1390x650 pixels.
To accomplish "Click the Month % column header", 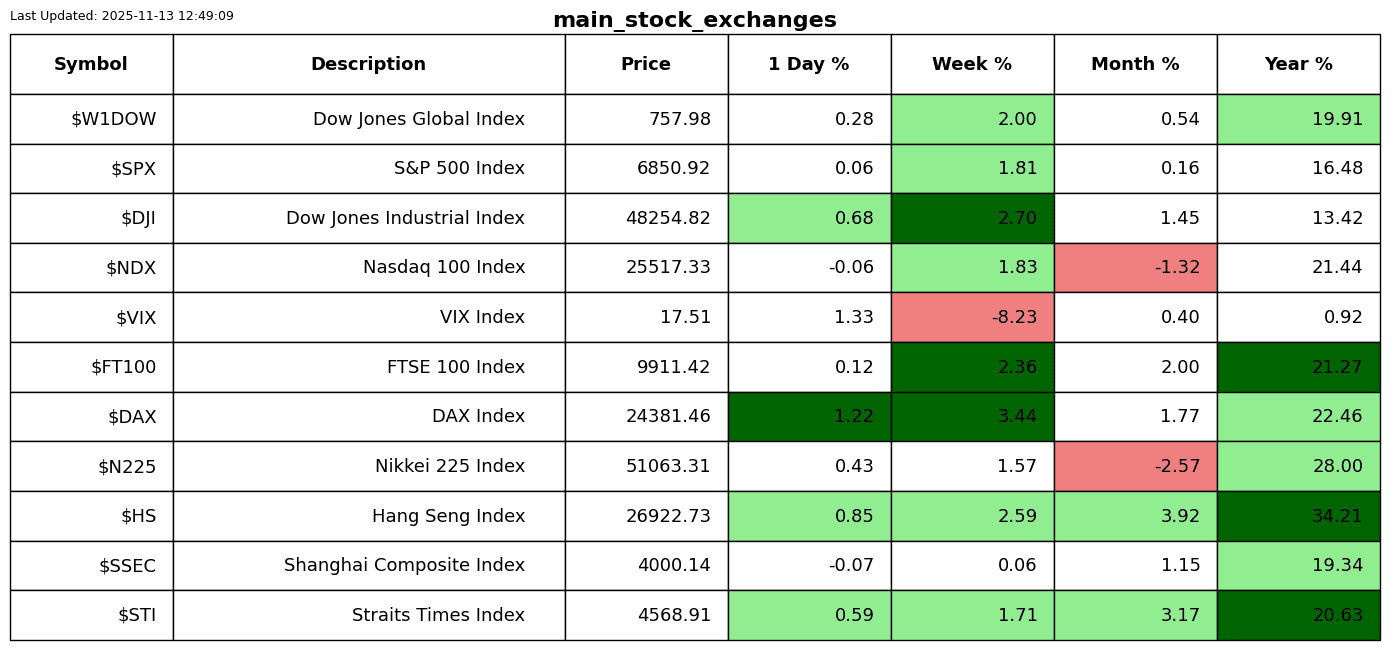I will click(1135, 65).
